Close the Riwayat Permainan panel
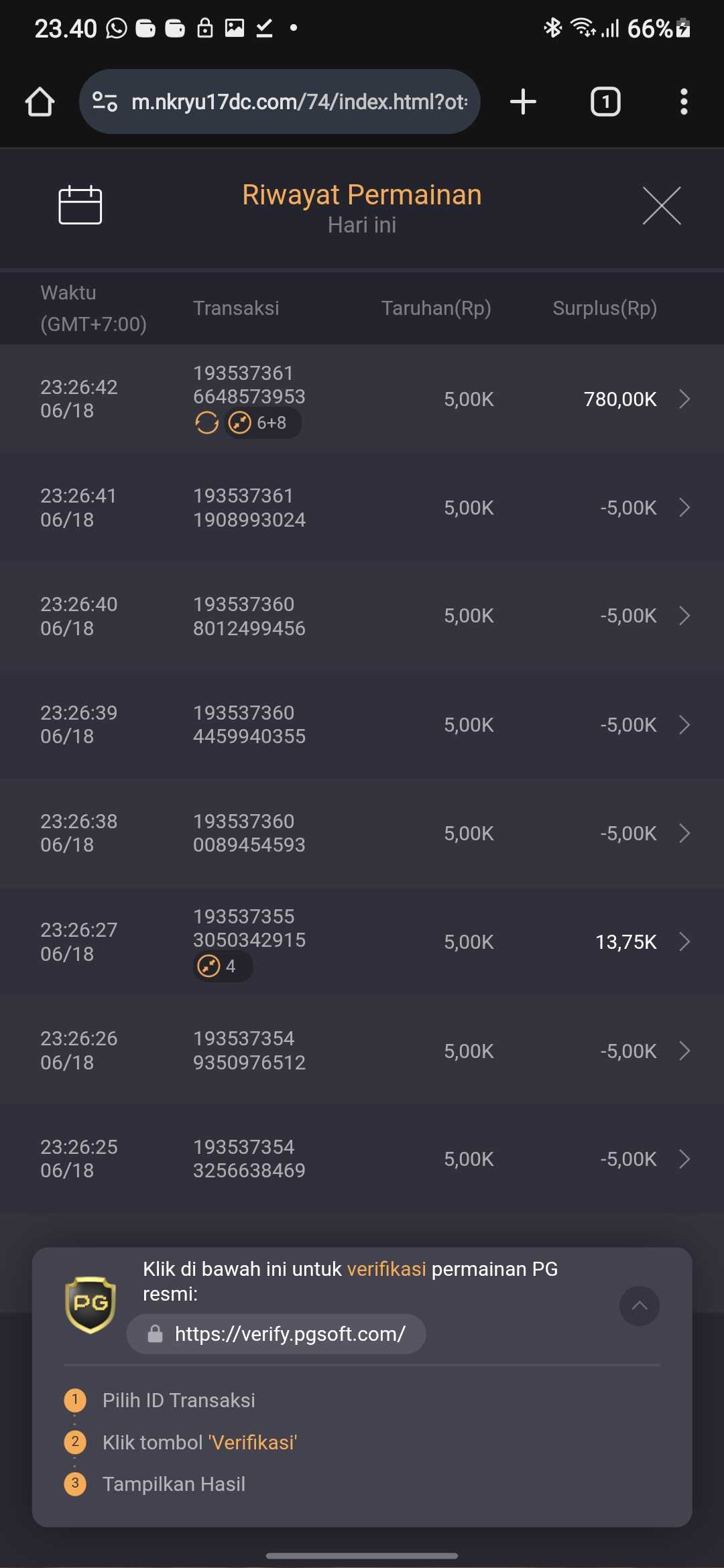Image resolution: width=724 pixels, height=1568 pixels. [661, 206]
